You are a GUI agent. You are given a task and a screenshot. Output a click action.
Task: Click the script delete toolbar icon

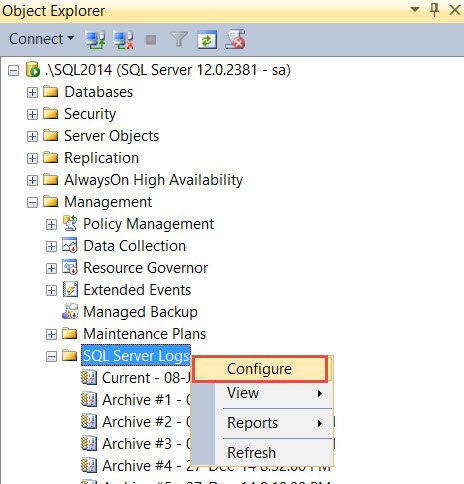[x=235, y=40]
